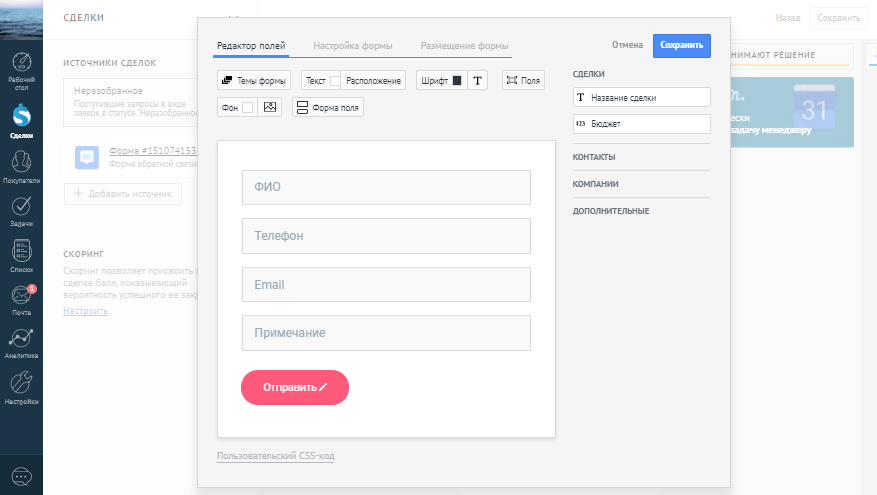Click the pencil icon on Отправить button

[x=323, y=387]
